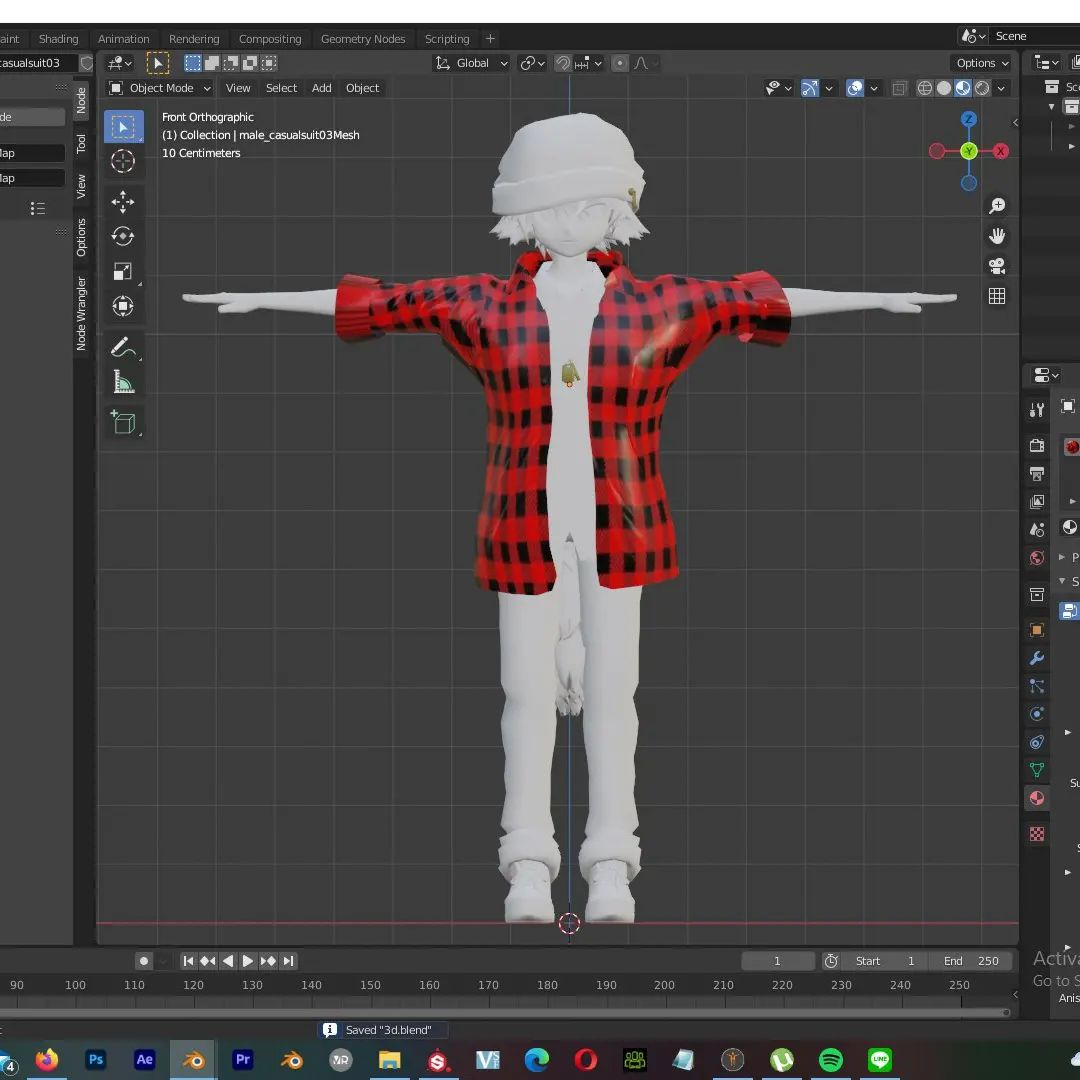Click the End frame field
Image resolution: width=1080 pixels, height=1080 pixels.
pos(971,961)
